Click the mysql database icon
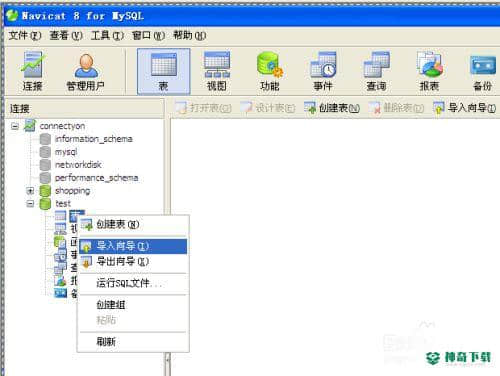500x376 pixels. [45, 152]
